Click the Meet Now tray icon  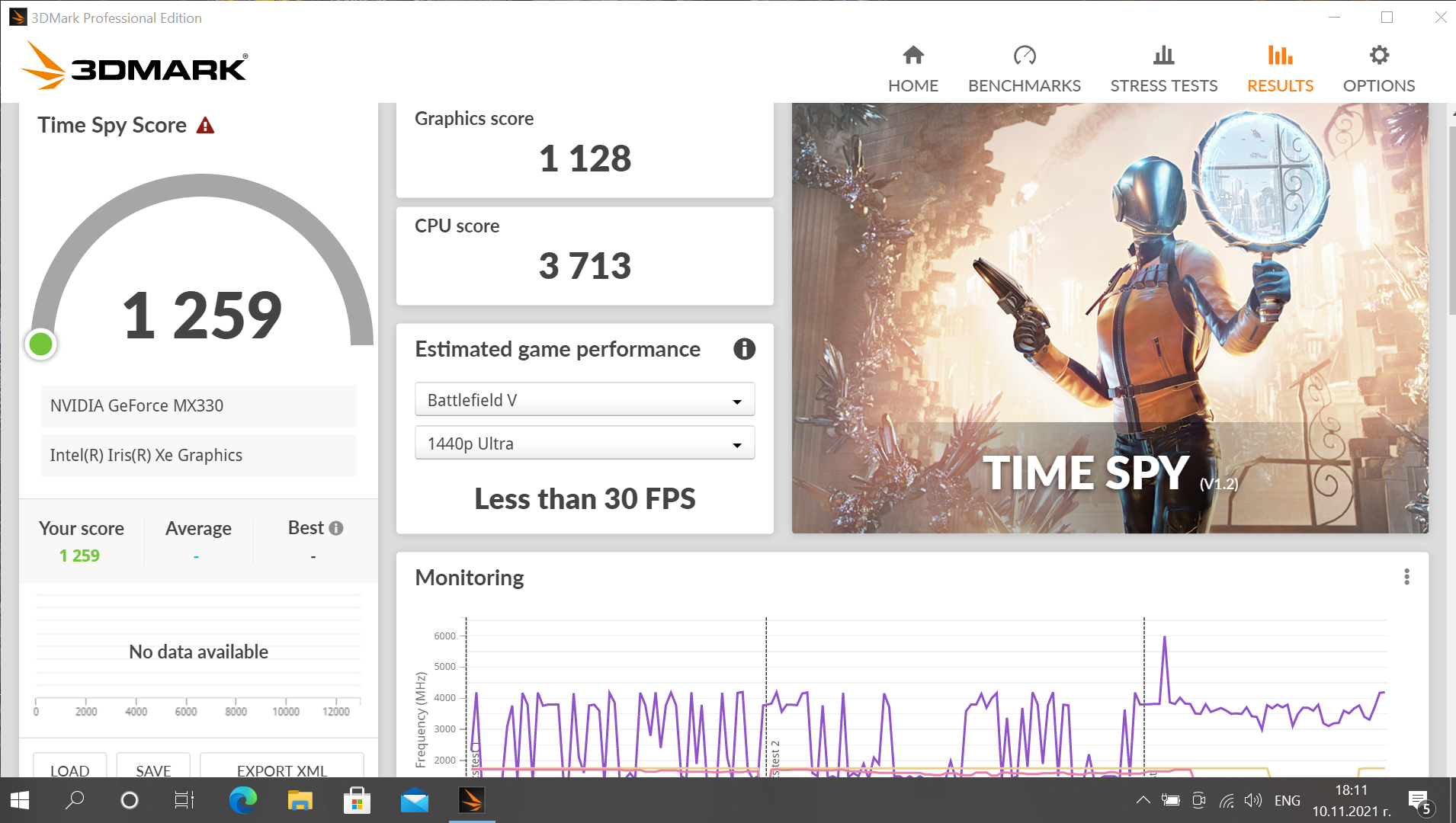click(1198, 800)
